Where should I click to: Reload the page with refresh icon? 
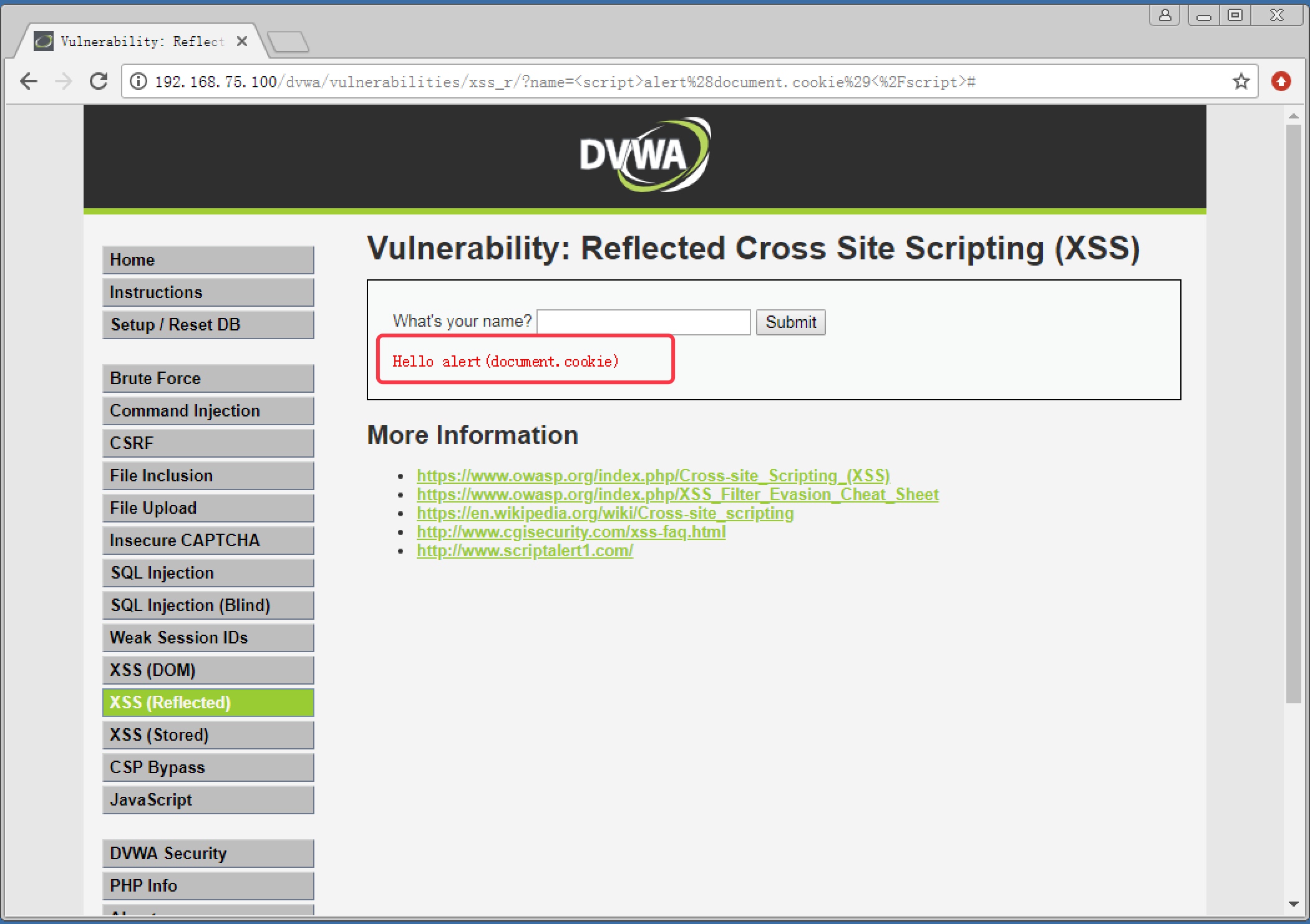click(x=99, y=82)
